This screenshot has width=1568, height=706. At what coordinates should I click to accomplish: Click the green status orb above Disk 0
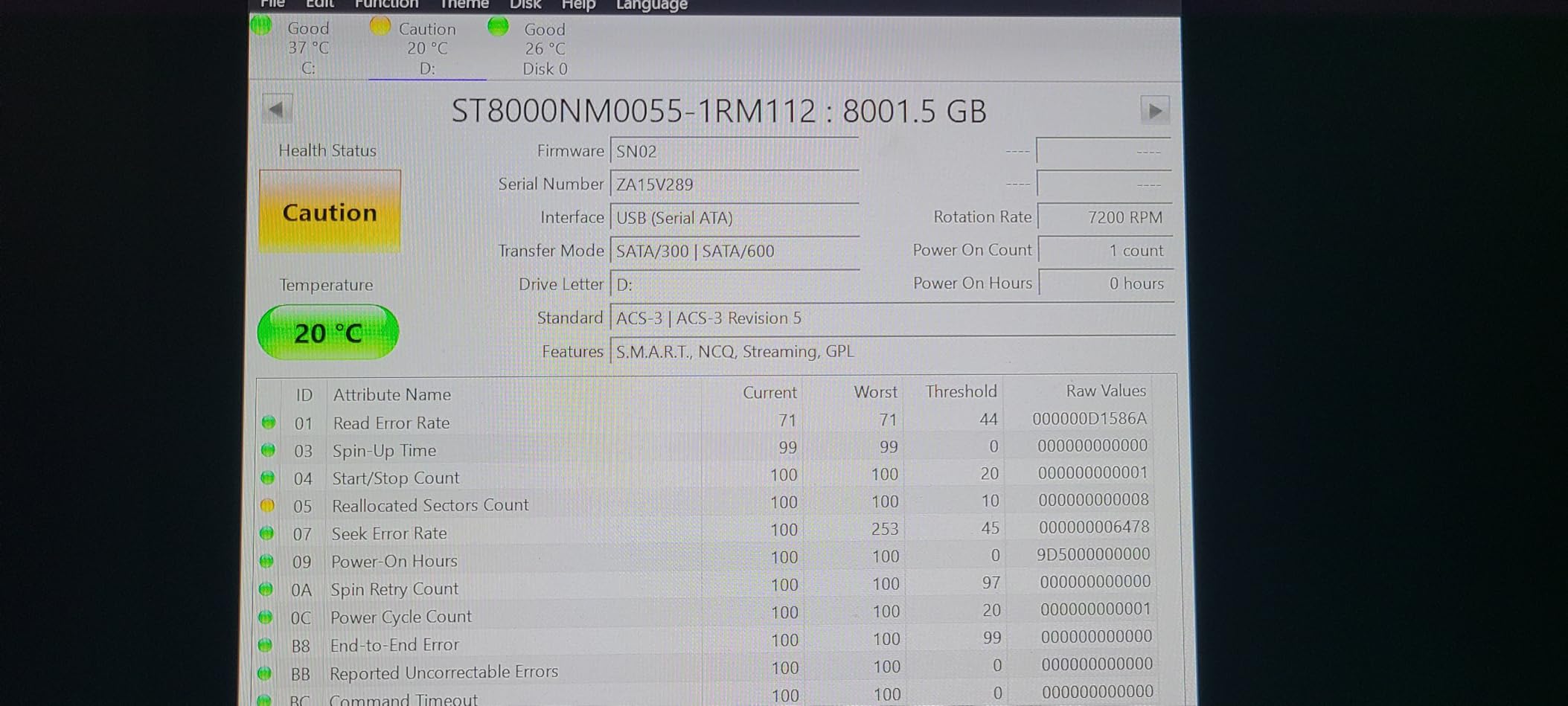498,27
